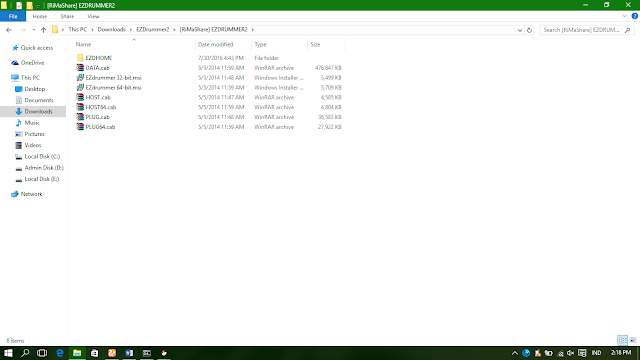Open Windows Start menu
Image resolution: width=640 pixels, height=360 pixels.
coord(8,353)
